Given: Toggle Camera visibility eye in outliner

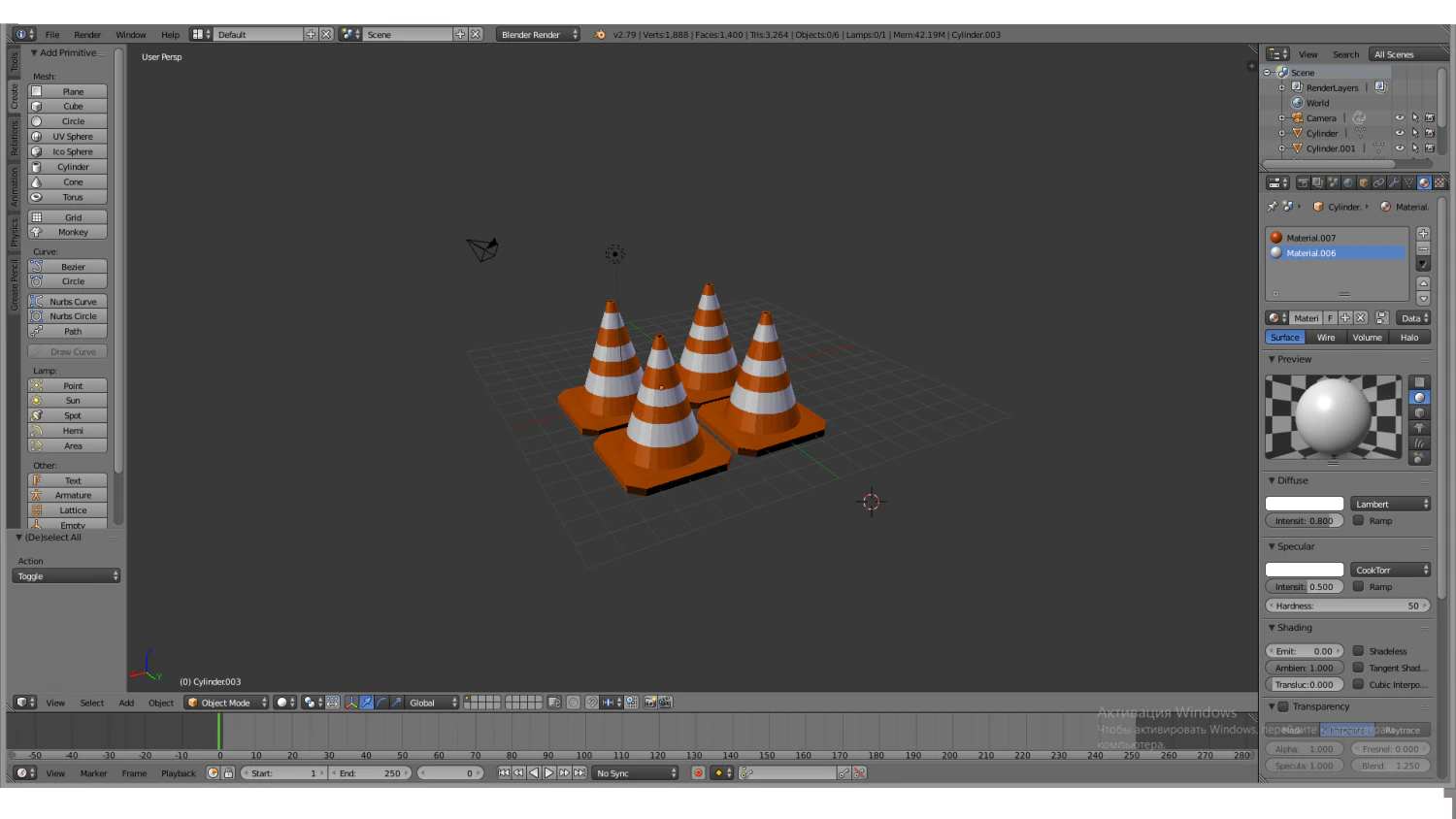Looking at the screenshot, I should click(1400, 118).
